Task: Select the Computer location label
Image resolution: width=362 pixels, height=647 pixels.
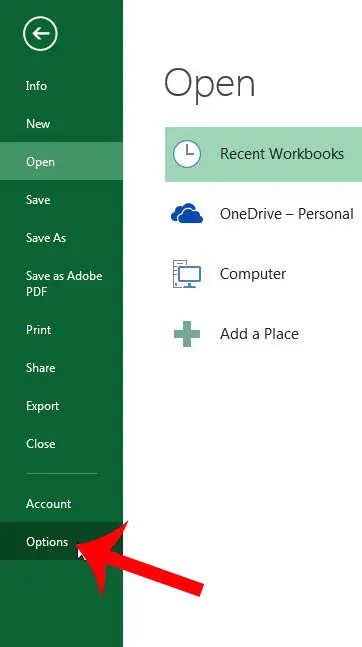Action: [253, 274]
